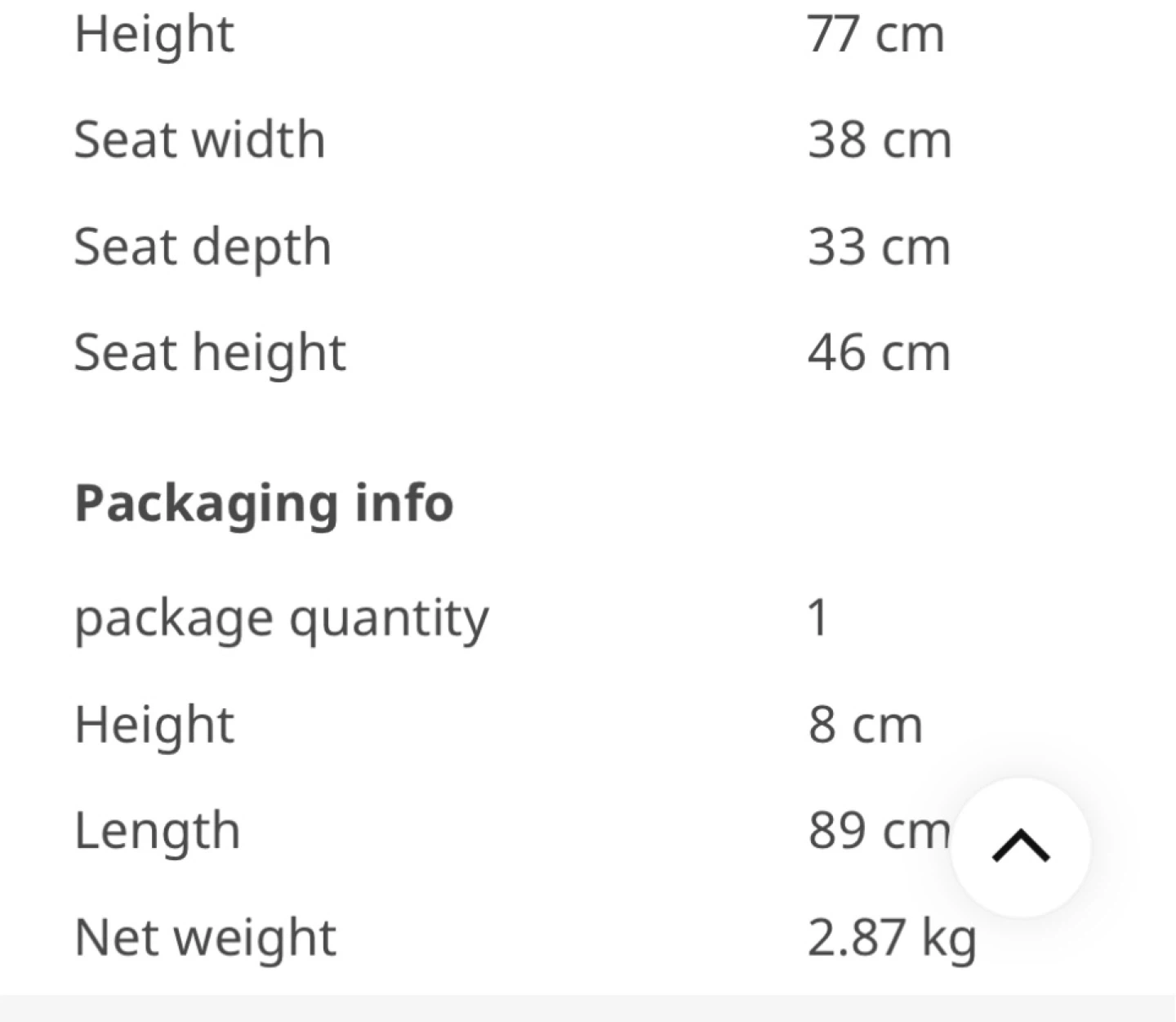Screen dimensions: 1176x1022
Task: Click the grey divider bar below Net weight
Action: point(588,1008)
